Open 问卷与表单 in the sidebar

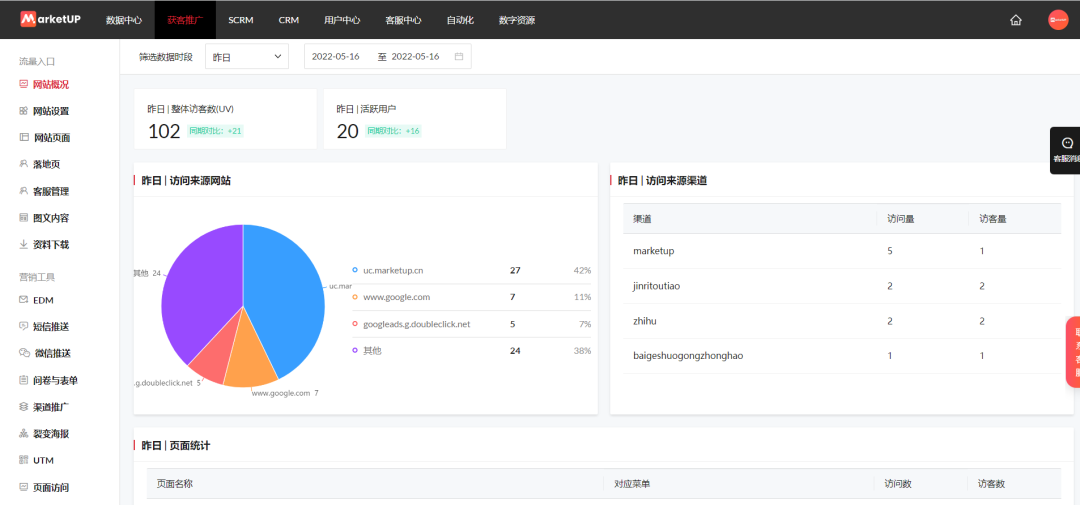pyautogui.click(x=56, y=380)
